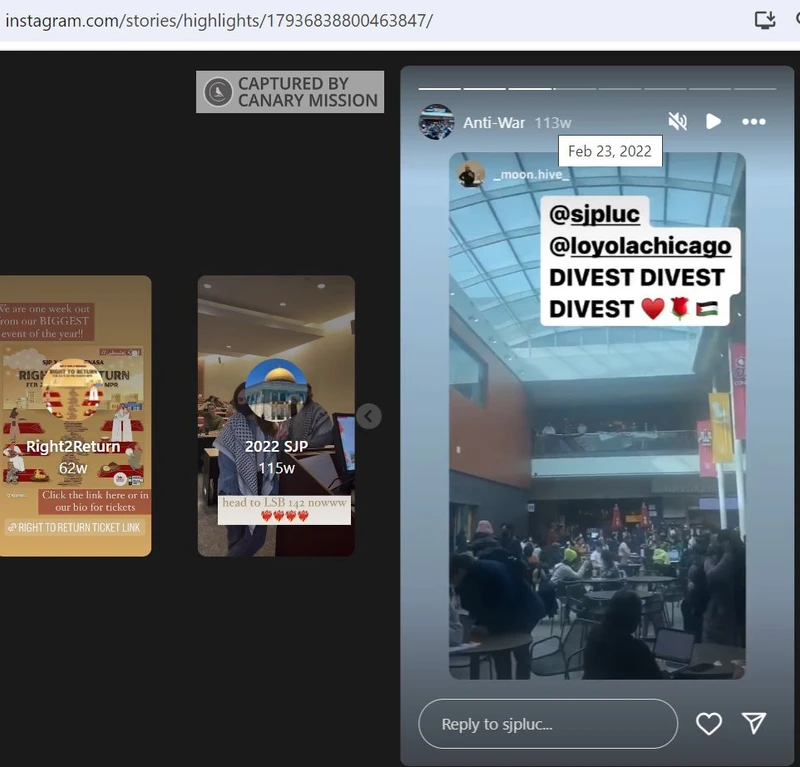Tap the @sjpluc mention in story

(x=595, y=213)
